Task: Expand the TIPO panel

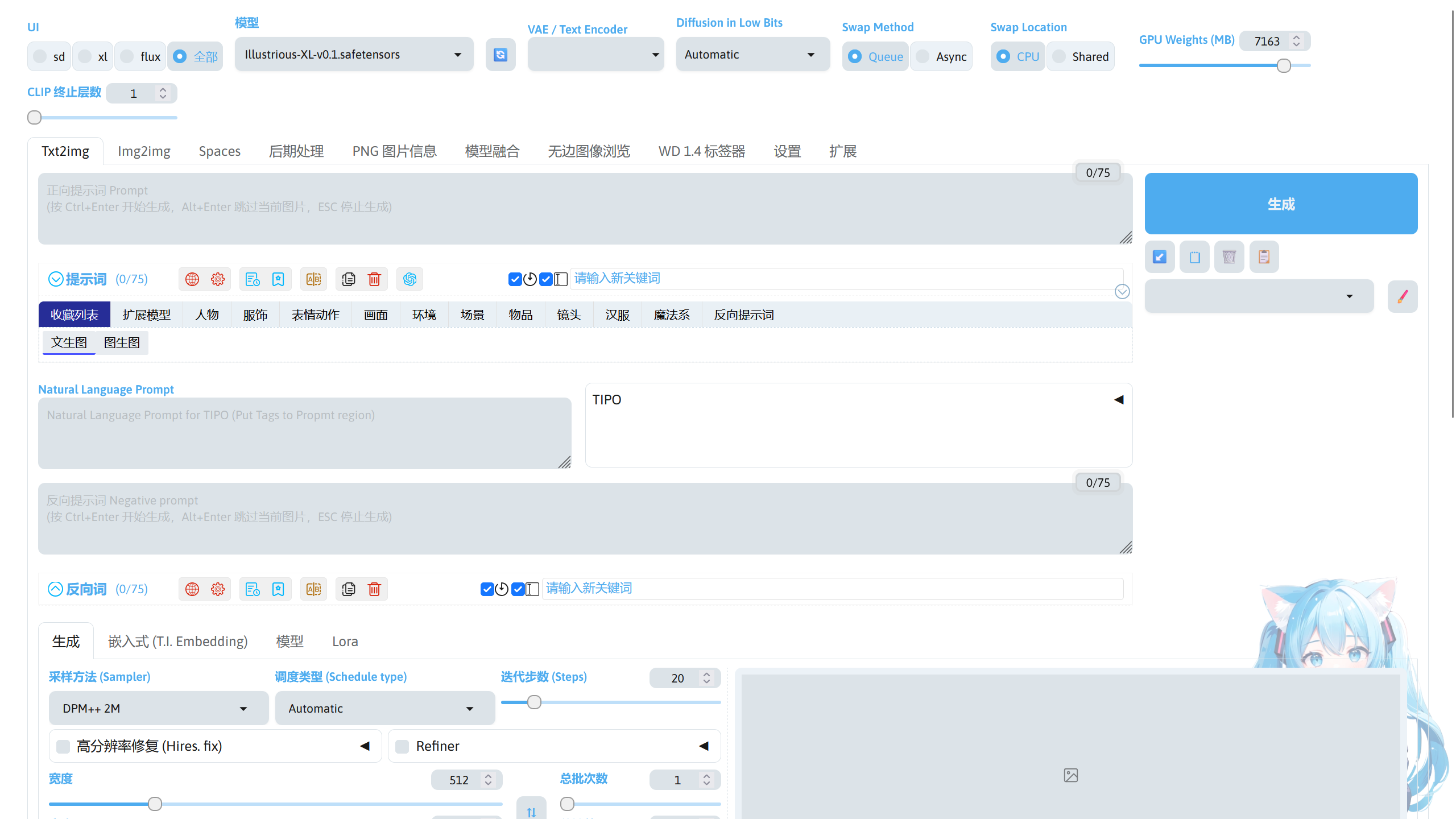Action: (1118, 400)
